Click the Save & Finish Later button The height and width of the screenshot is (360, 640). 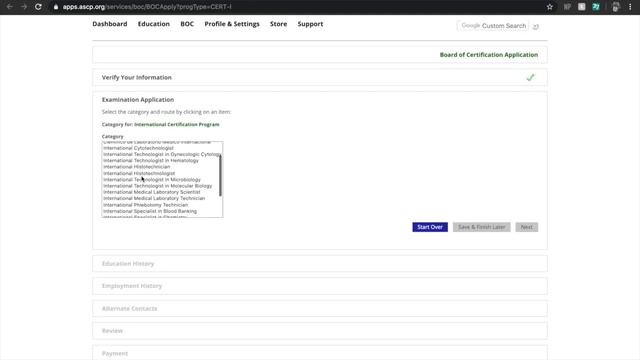pyautogui.click(x=482, y=227)
